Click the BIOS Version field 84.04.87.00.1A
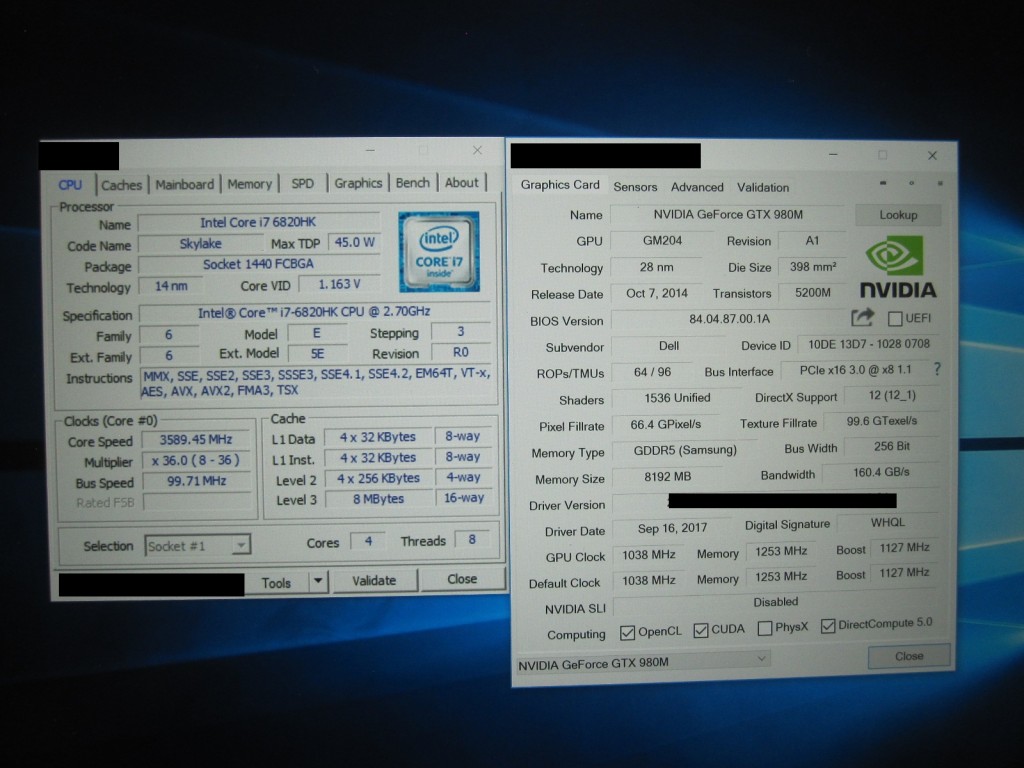Screen dimensions: 1024x768 [x=729, y=319]
